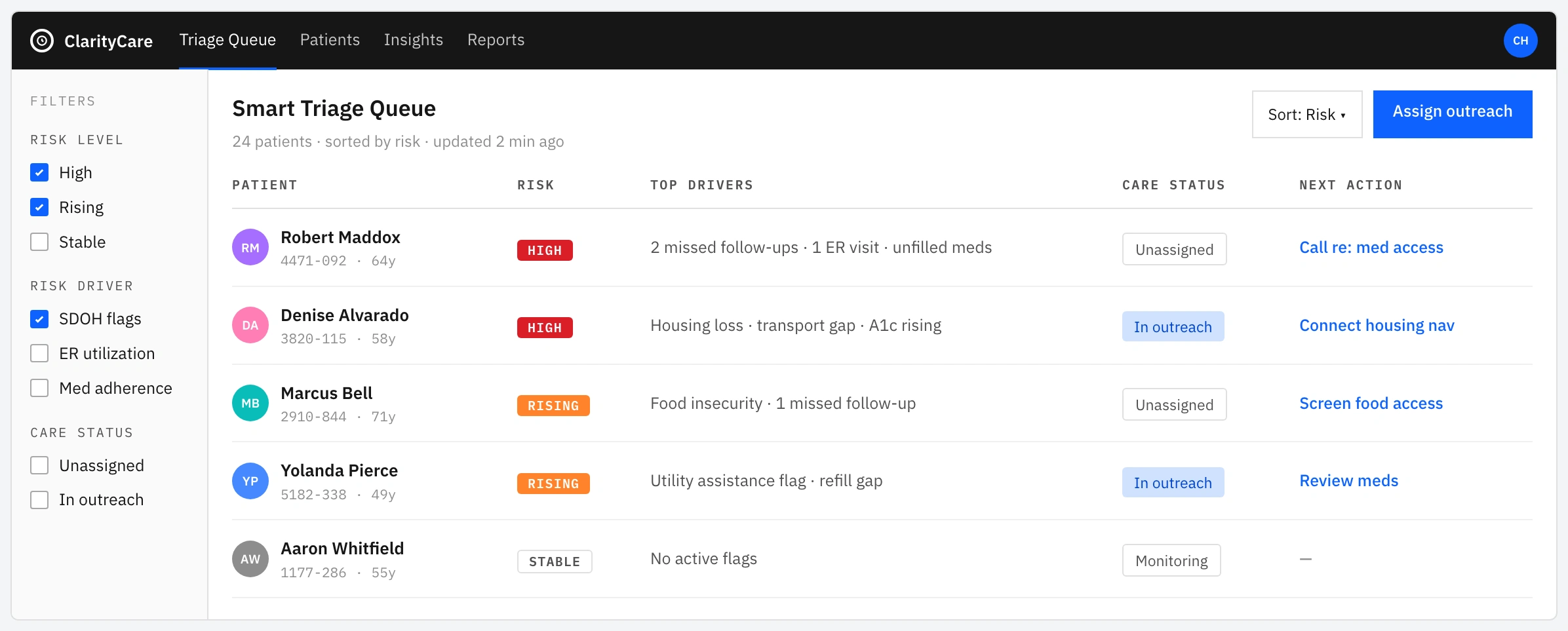The width and height of the screenshot is (1568, 631).
Task: Switch to the Patients tab
Action: pyautogui.click(x=330, y=40)
